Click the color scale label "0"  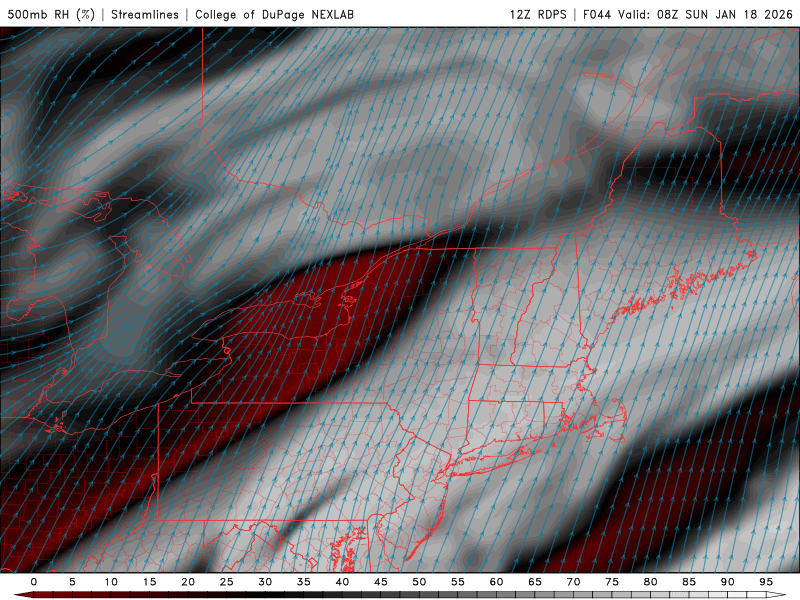34,582
